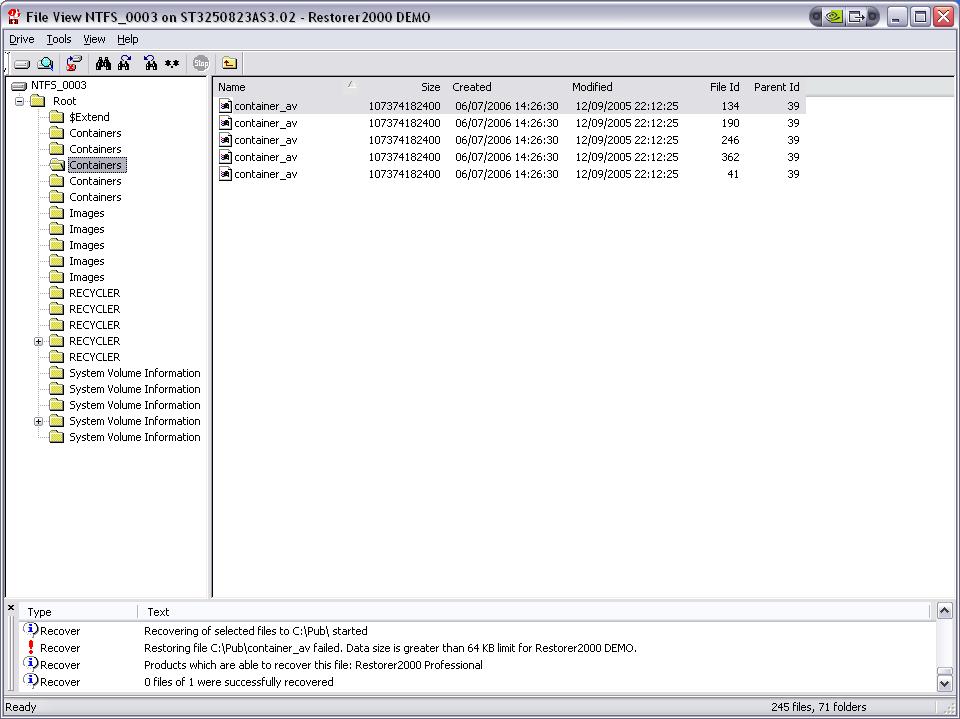Click the green NVIDIA icon in title bar

tap(833, 17)
